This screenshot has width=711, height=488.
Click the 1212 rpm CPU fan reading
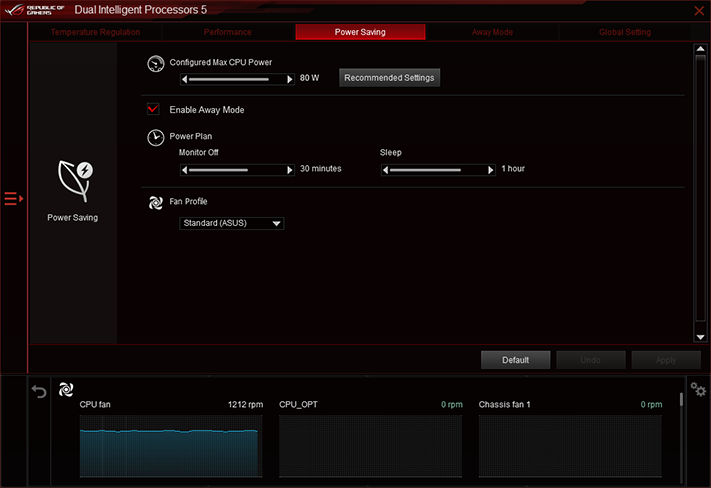(245, 405)
